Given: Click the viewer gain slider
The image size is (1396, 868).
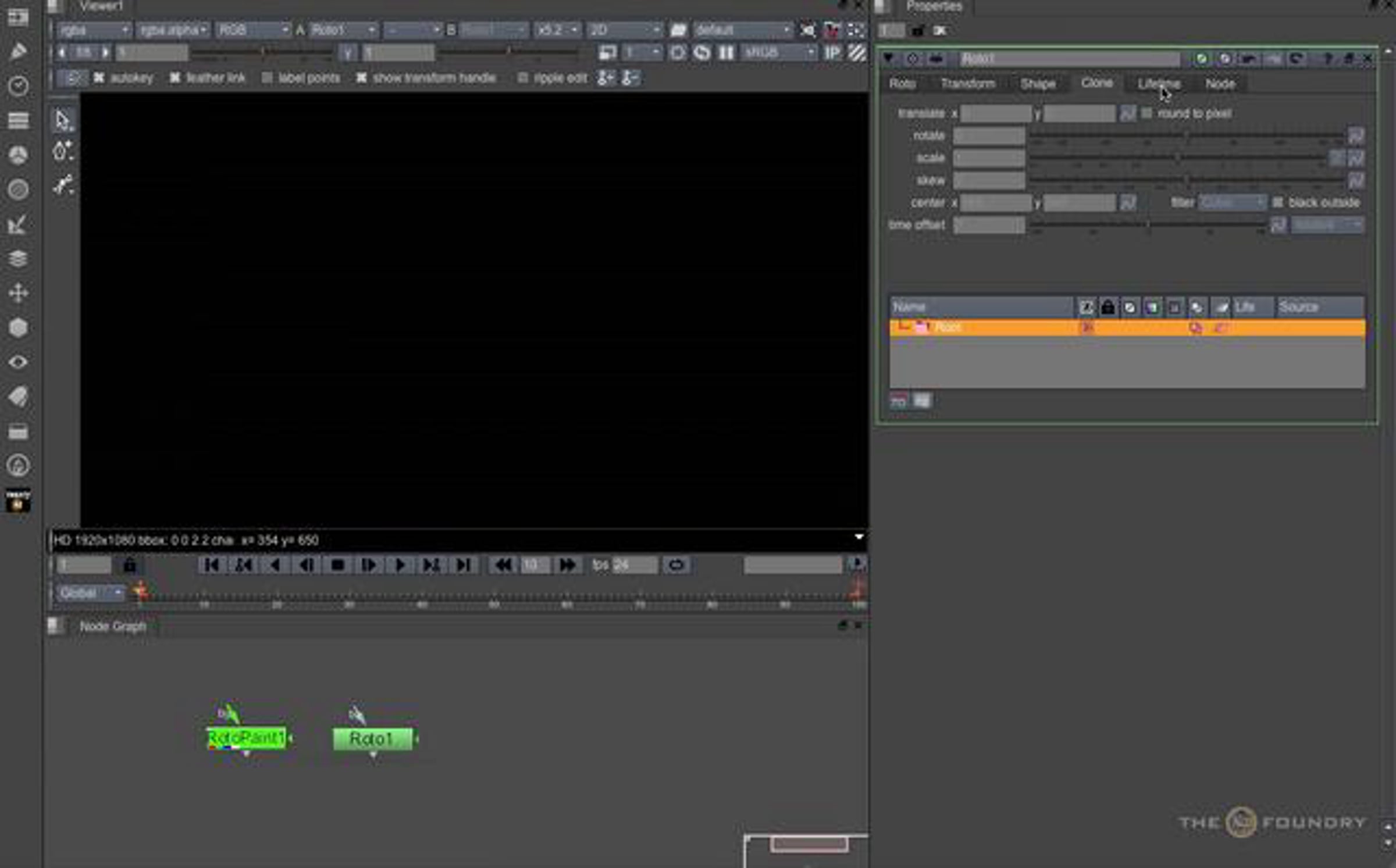Looking at the screenshot, I should 263,53.
